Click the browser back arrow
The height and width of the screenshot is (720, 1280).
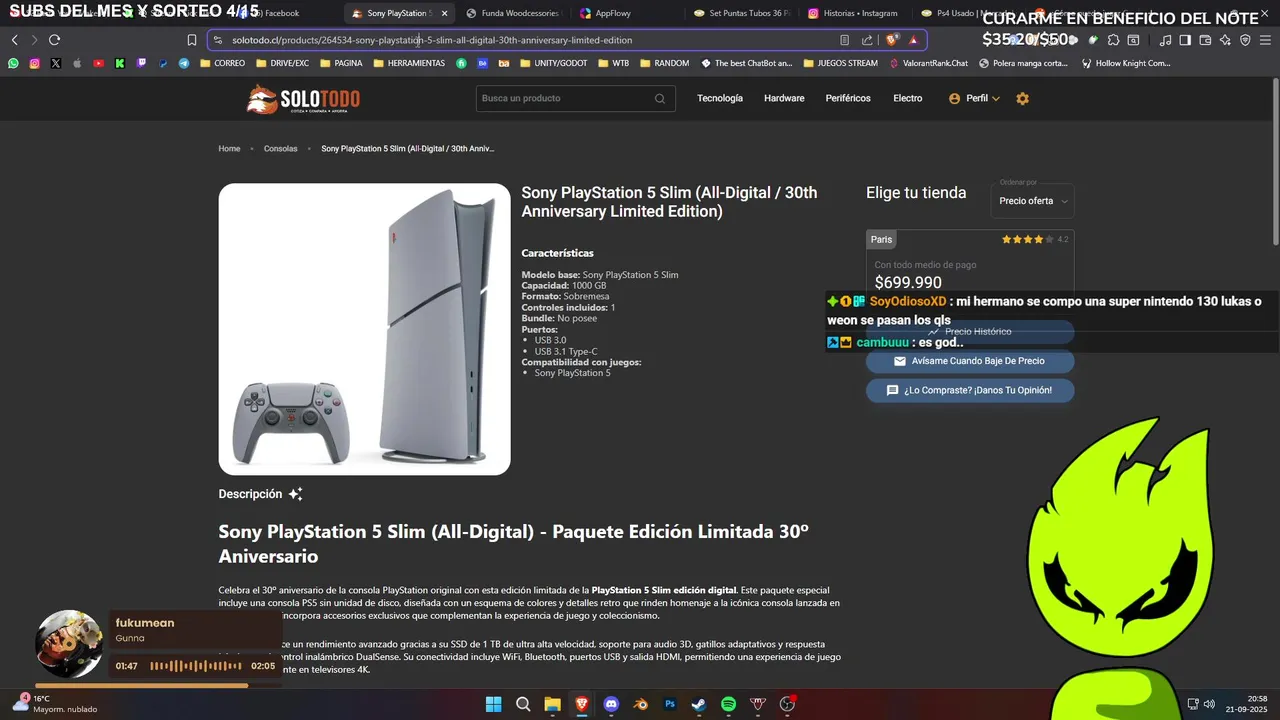pyautogui.click(x=14, y=40)
